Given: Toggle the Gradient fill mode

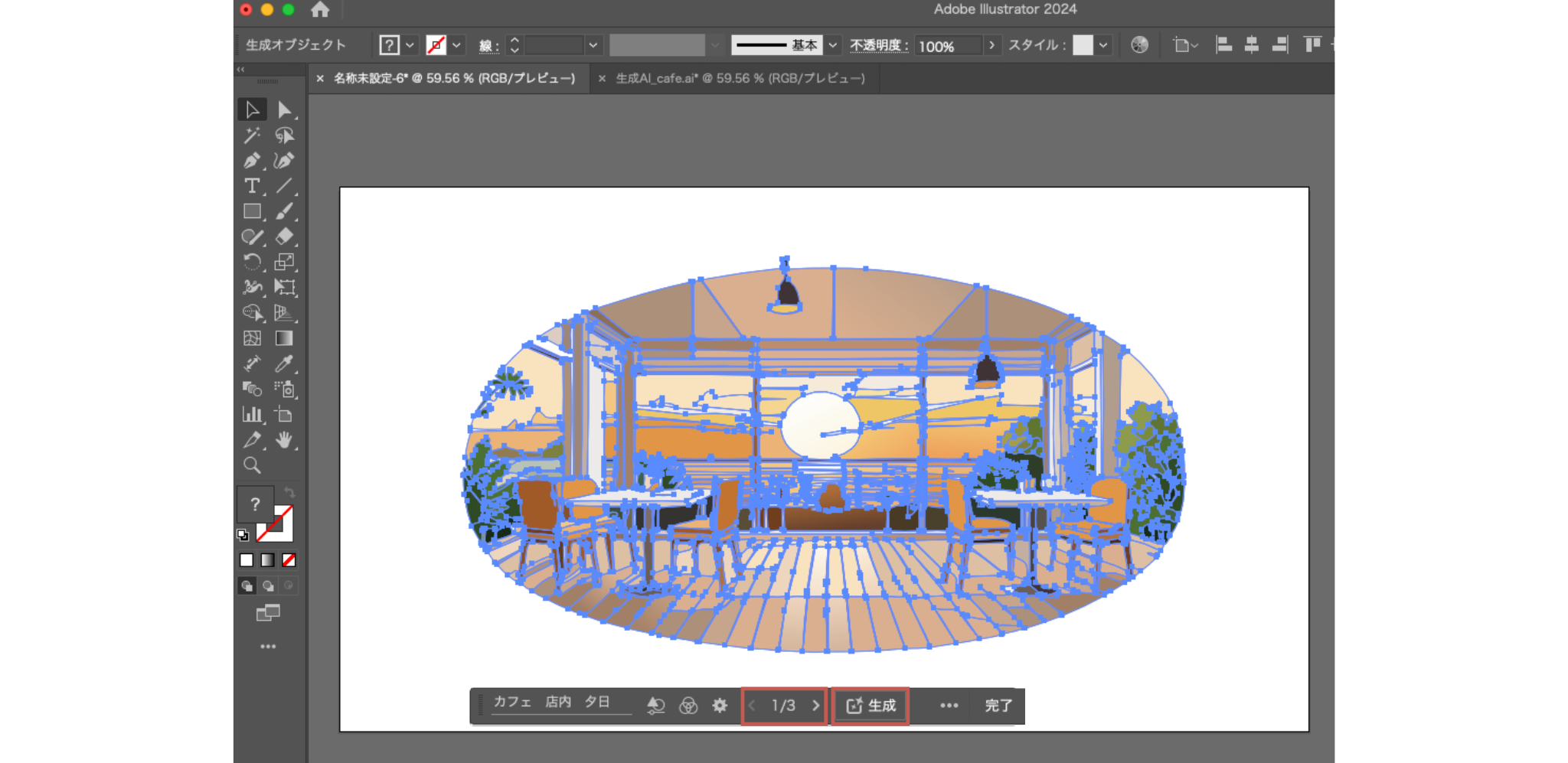Looking at the screenshot, I should point(266,559).
